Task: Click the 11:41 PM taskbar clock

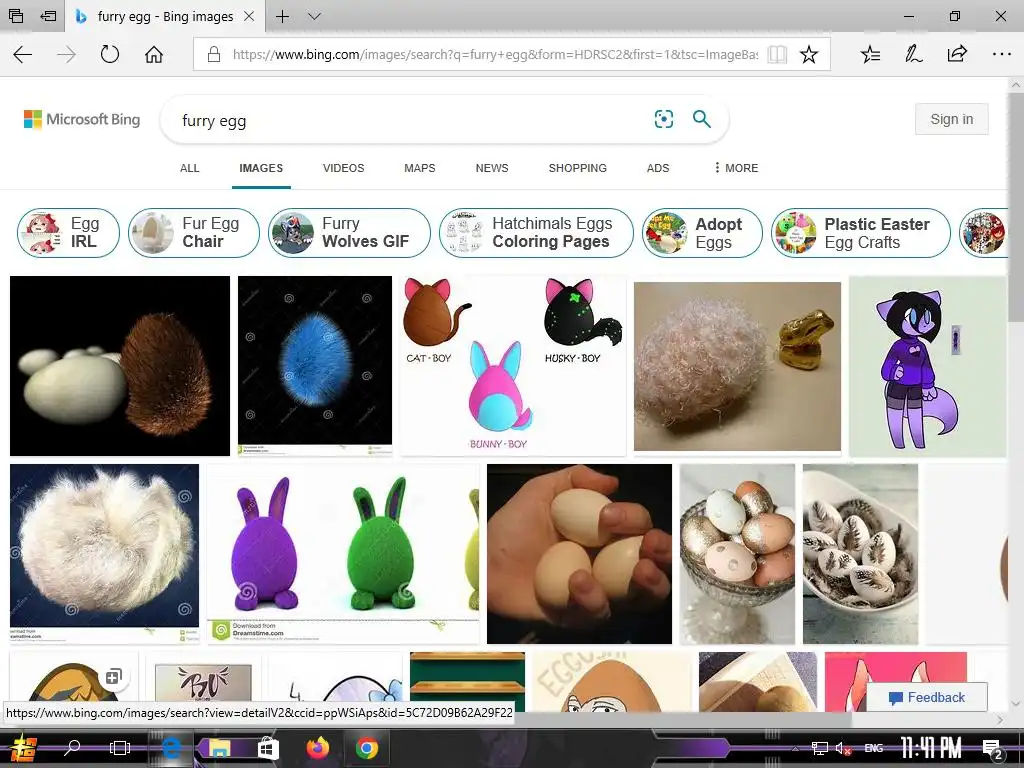Action: [931, 748]
